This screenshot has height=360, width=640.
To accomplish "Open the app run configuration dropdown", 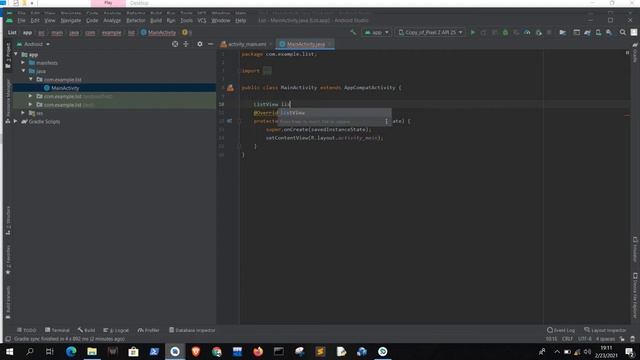I will (376, 32).
